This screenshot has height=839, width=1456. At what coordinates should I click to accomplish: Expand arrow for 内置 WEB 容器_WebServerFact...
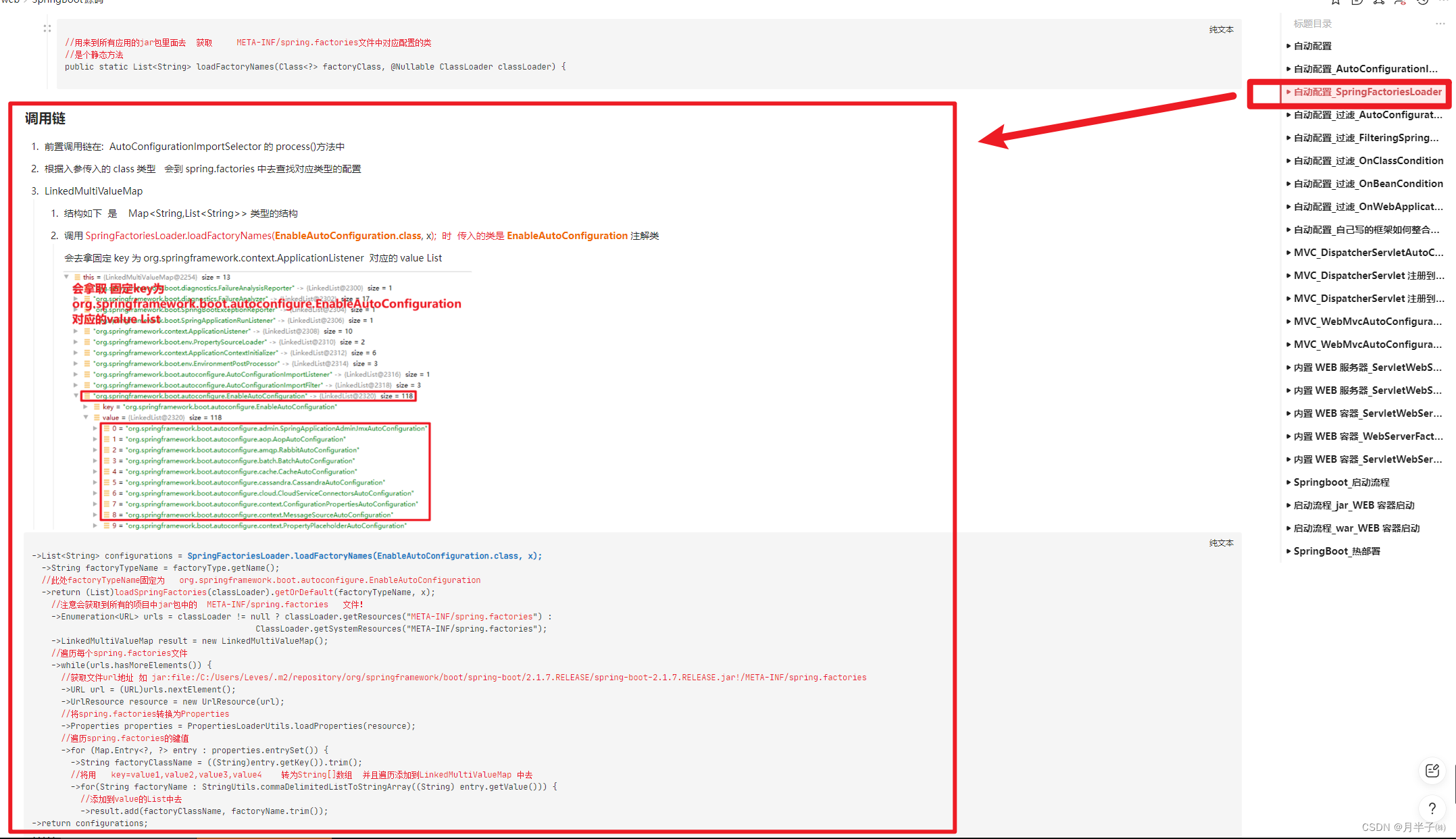tap(1288, 436)
